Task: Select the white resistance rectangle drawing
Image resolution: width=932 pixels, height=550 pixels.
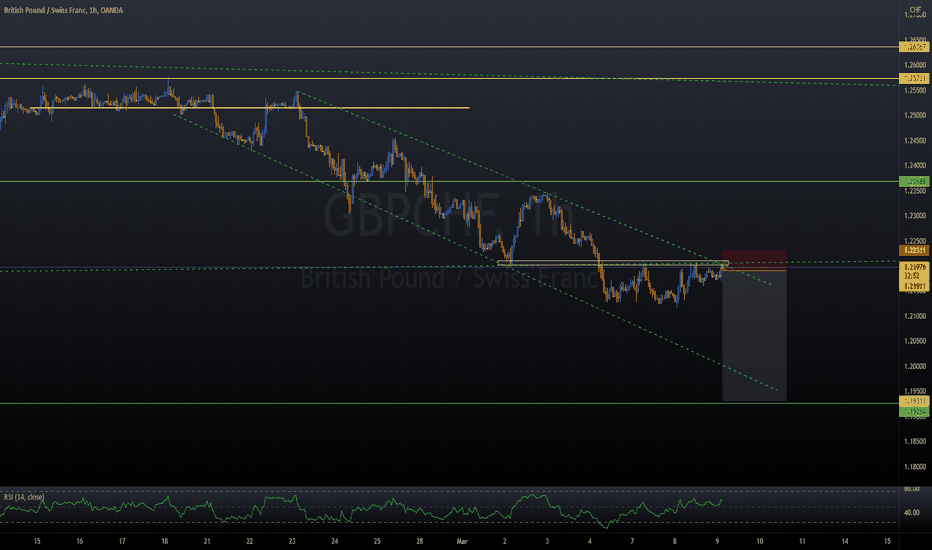Action: (613, 263)
